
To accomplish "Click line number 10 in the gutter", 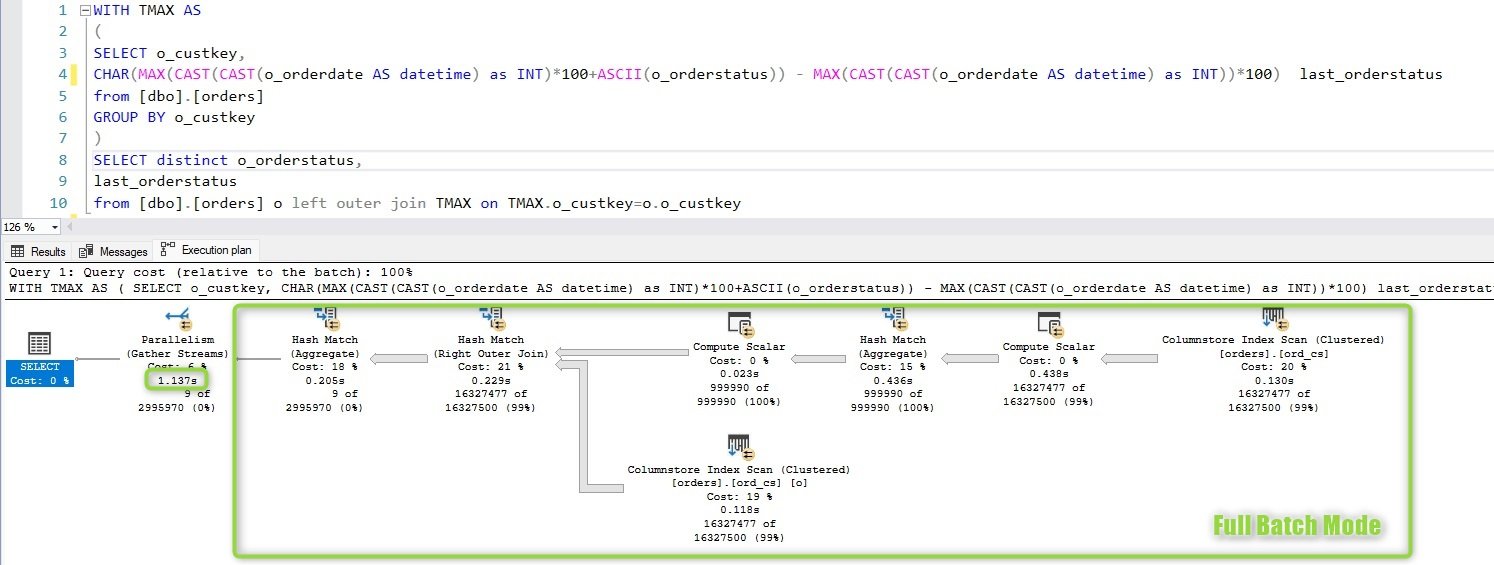I will (58, 204).
